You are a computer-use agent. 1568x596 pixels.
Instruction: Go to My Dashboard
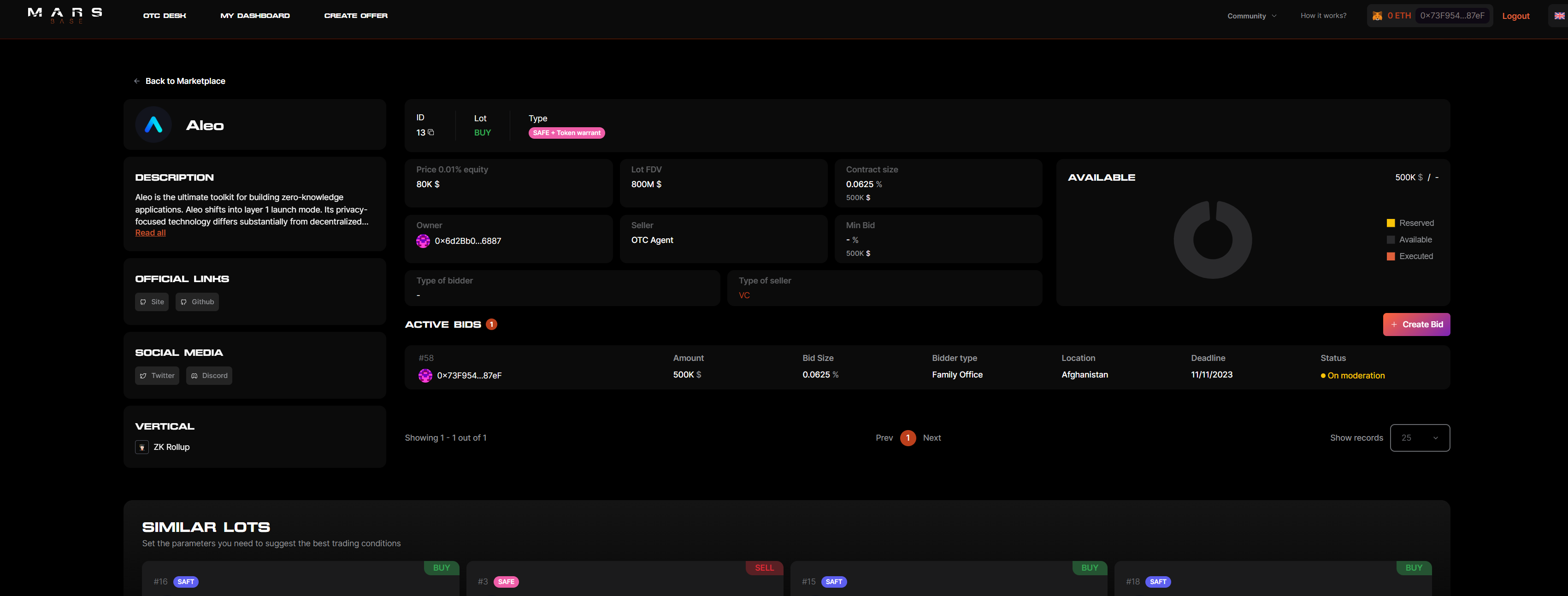pos(255,16)
